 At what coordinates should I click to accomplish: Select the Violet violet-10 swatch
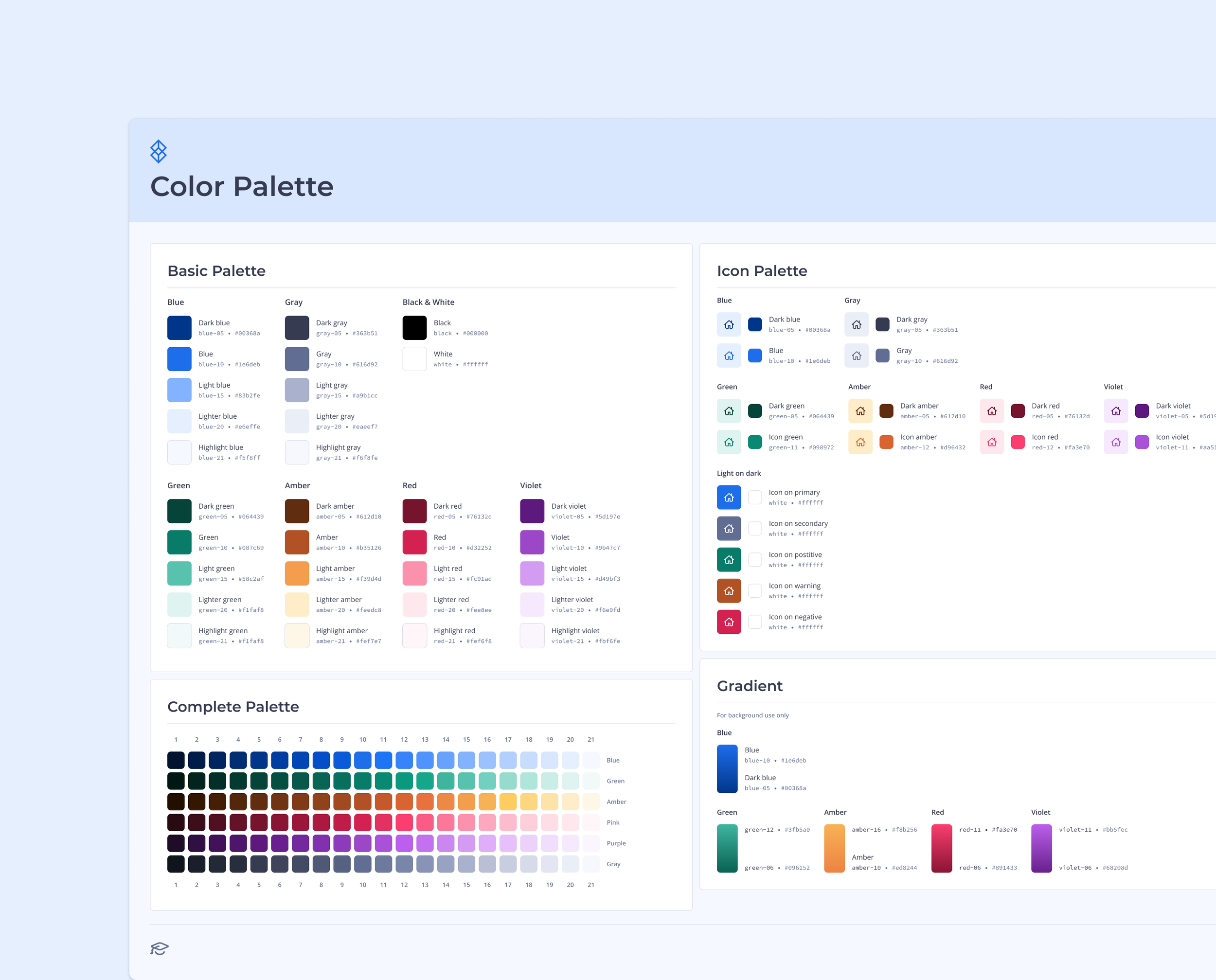(532, 542)
